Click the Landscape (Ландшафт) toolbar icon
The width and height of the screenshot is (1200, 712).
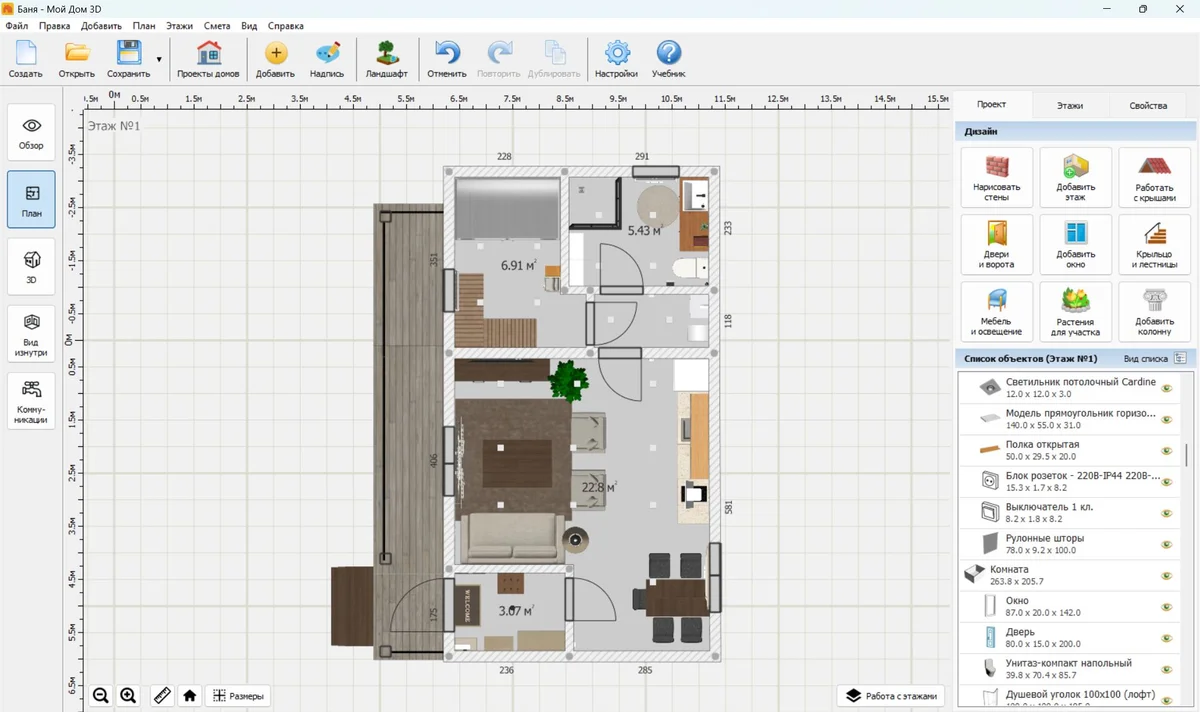(386, 60)
